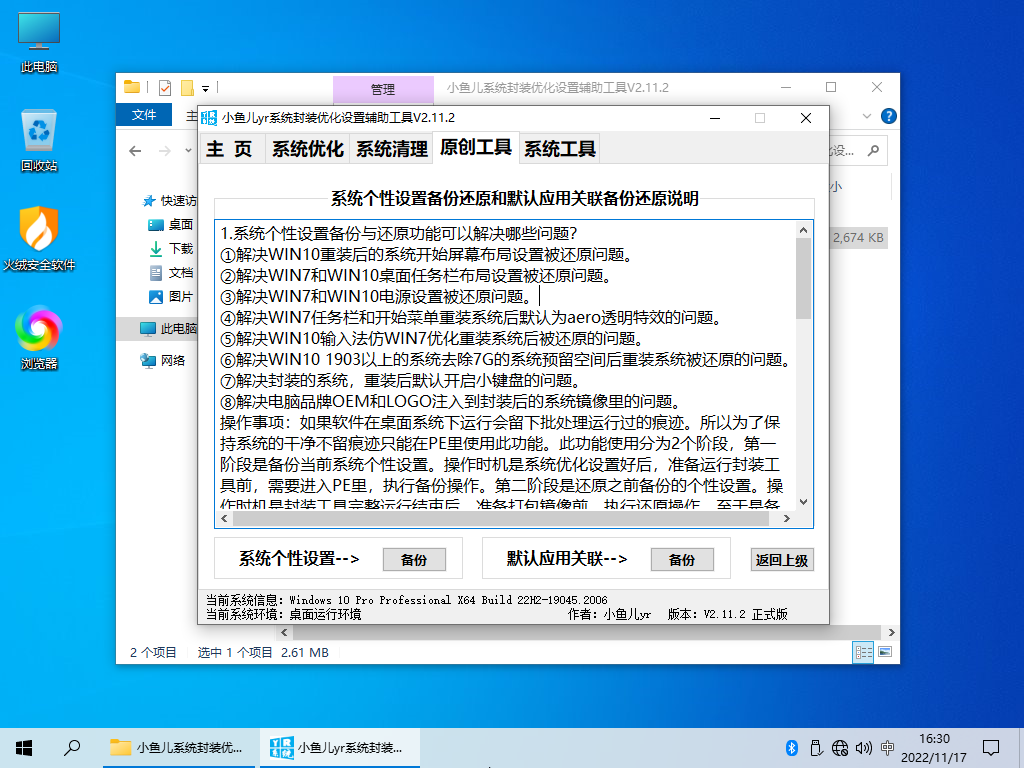Launch the 浏览器 desktop shortcut

tap(39, 338)
